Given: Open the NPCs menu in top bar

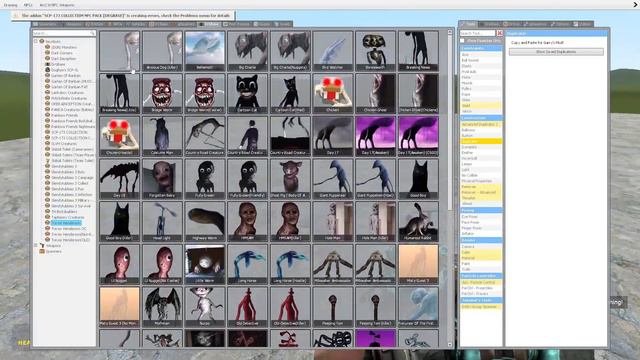Looking at the screenshot, I should [28, 5].
